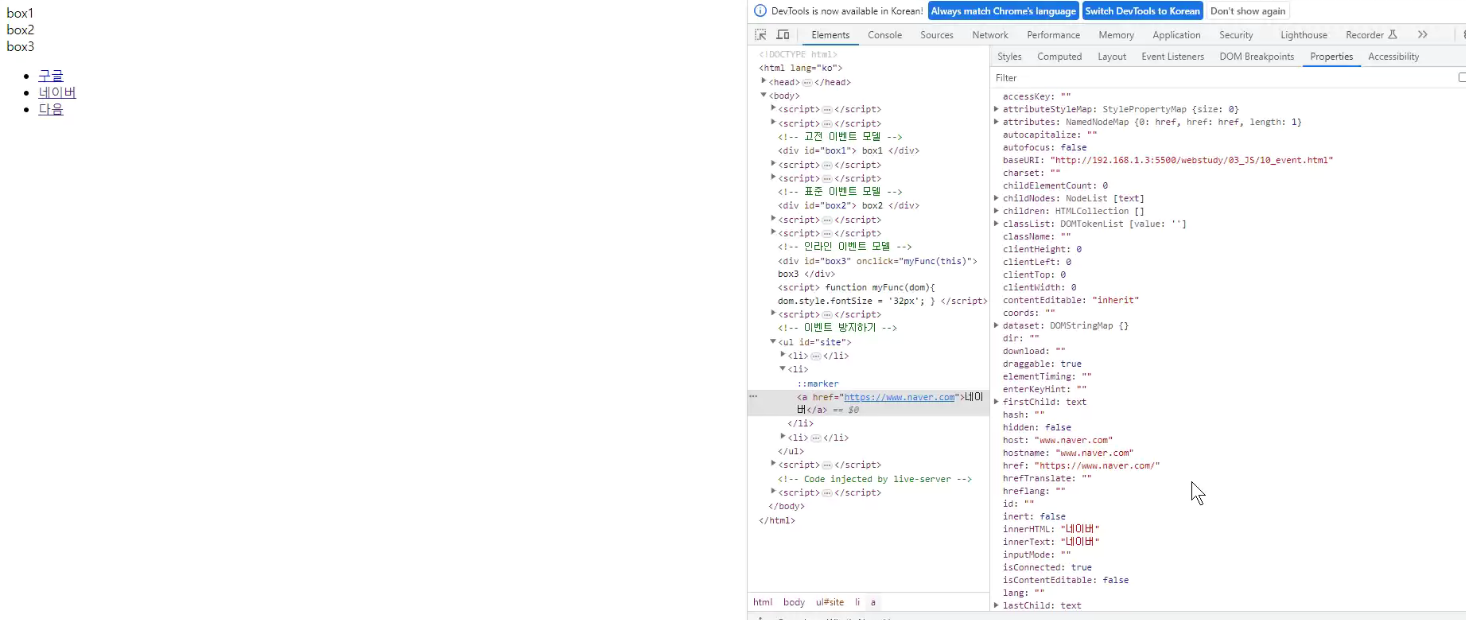Click the ellipsis beside the selected anchor node
The width and height of the screenshot is (1466, 620).
[x=753, y=397]
